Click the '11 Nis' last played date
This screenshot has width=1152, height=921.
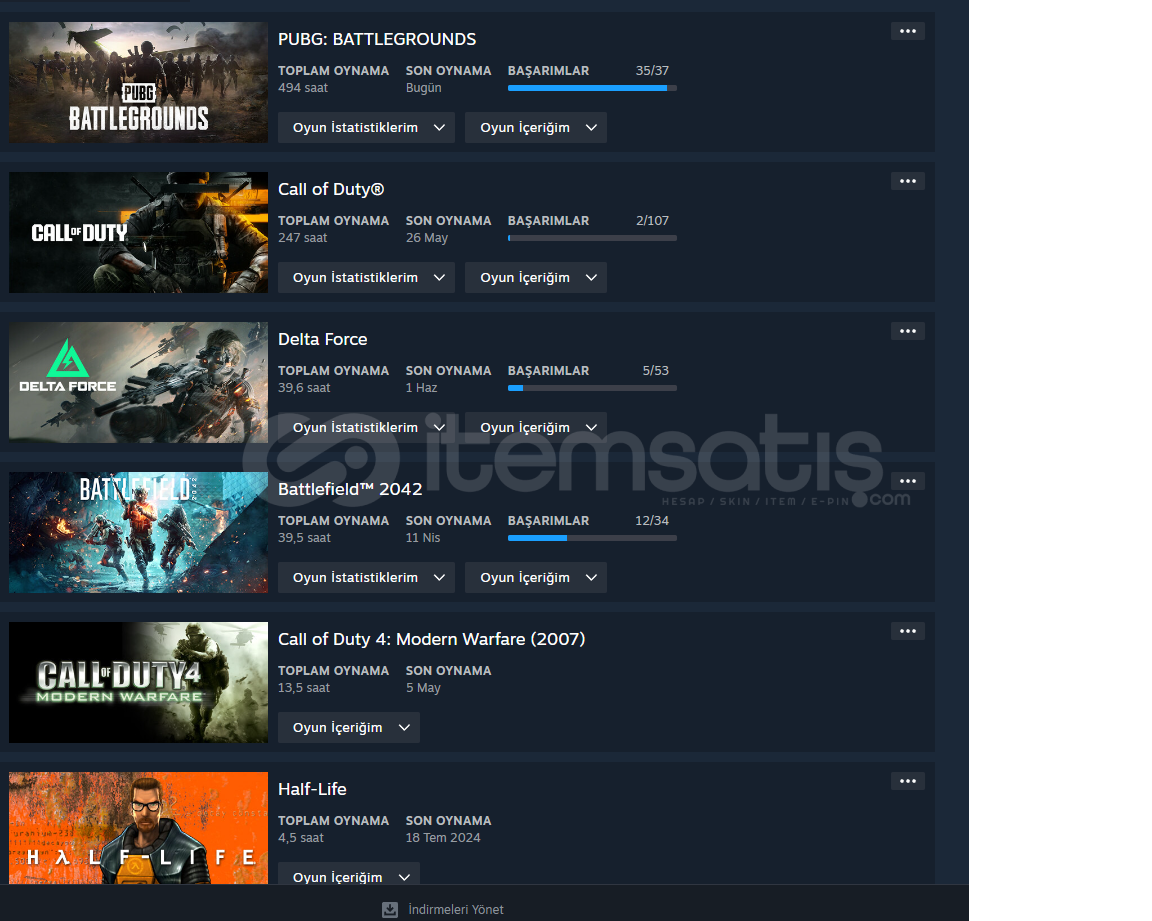(x=422, y=537)
